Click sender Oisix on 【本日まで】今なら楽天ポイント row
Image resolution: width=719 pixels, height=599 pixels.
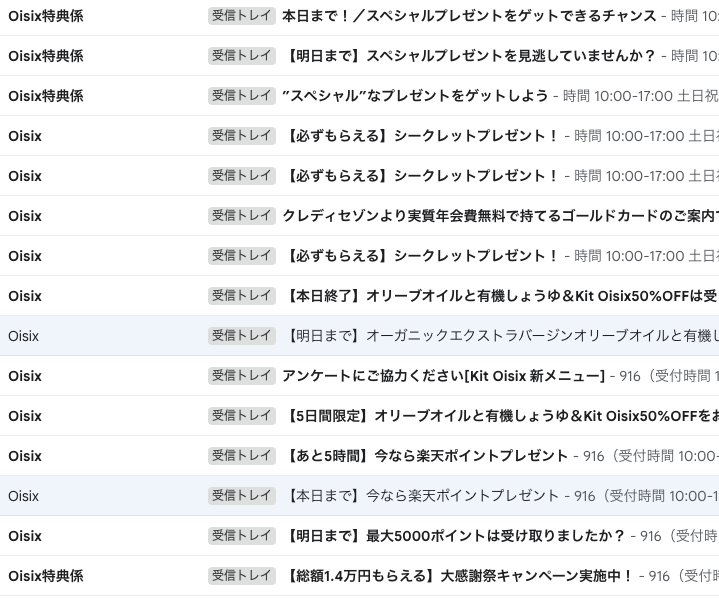tap(23, 496)
